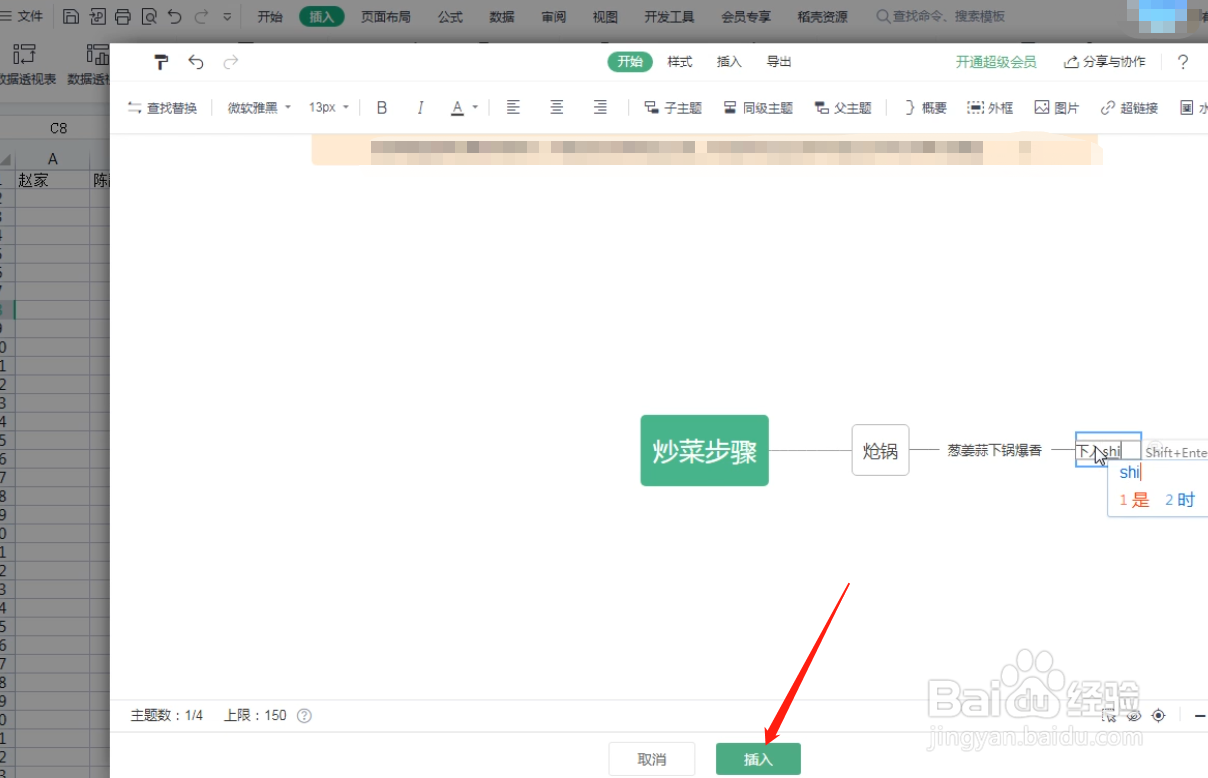Insert a 概要 summary brace
Image resolution: width=1208 pixels, height=778 pixels.
(924, 107)
